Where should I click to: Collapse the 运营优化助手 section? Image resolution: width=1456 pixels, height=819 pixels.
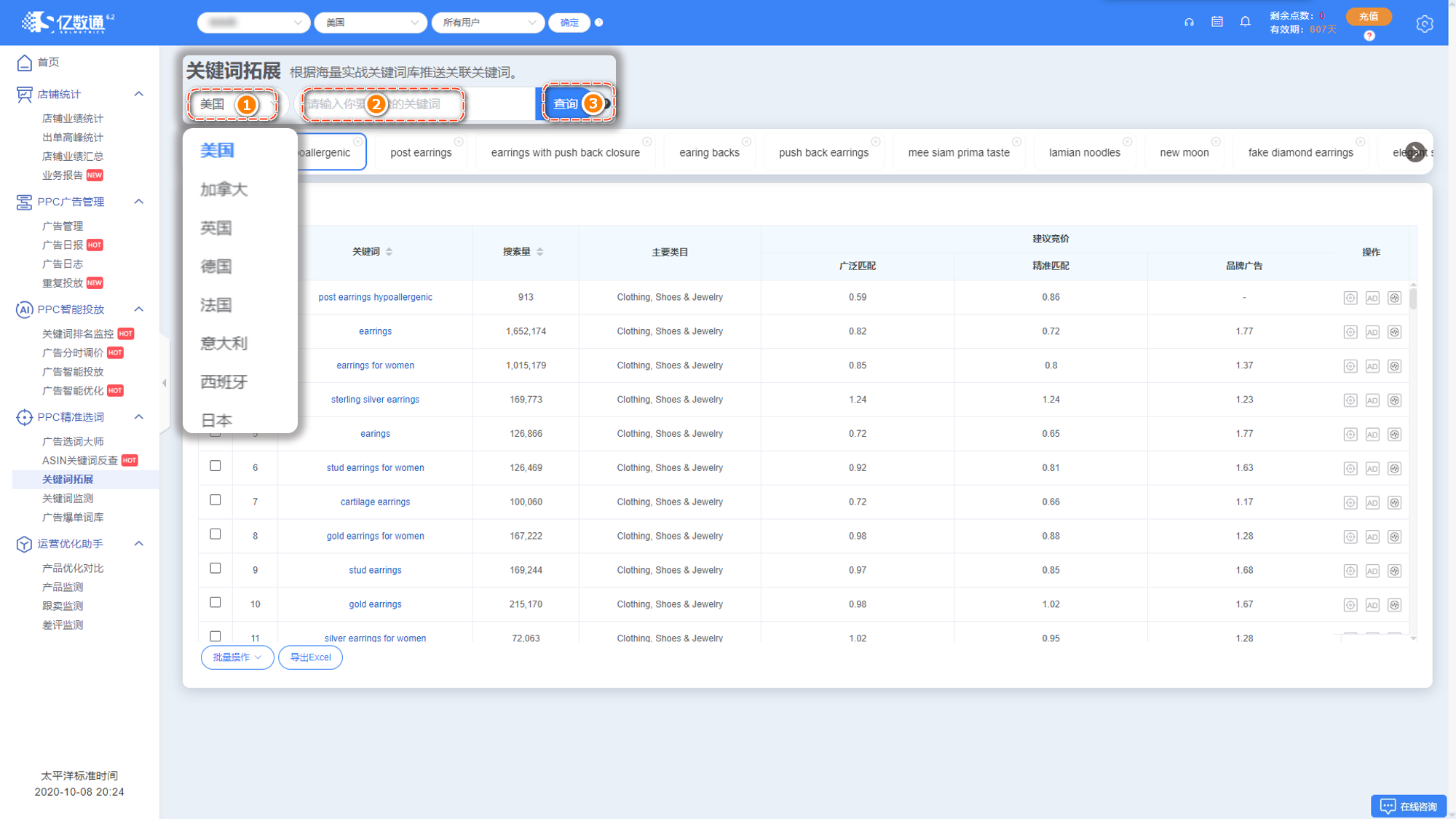point(139,544)
